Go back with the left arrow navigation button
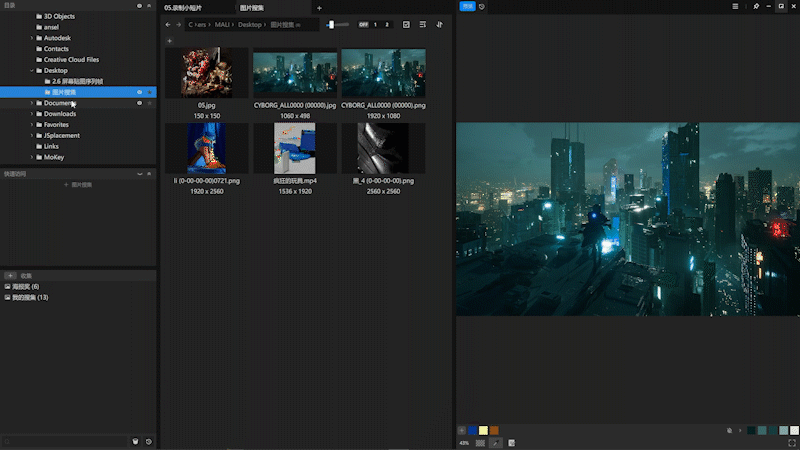Image resolution: width=800 pixels, height=450 pixels. pos(168,24)
